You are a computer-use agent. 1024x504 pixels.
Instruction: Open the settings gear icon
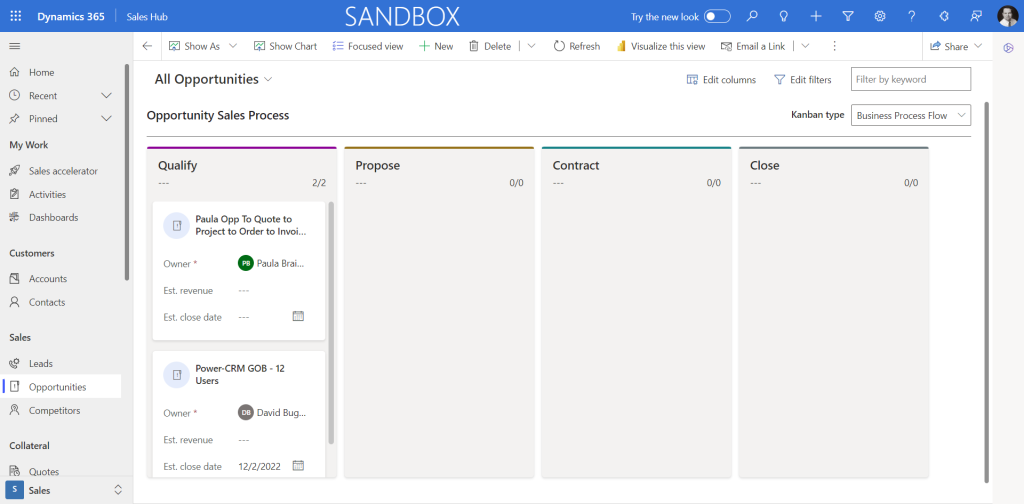880,16
